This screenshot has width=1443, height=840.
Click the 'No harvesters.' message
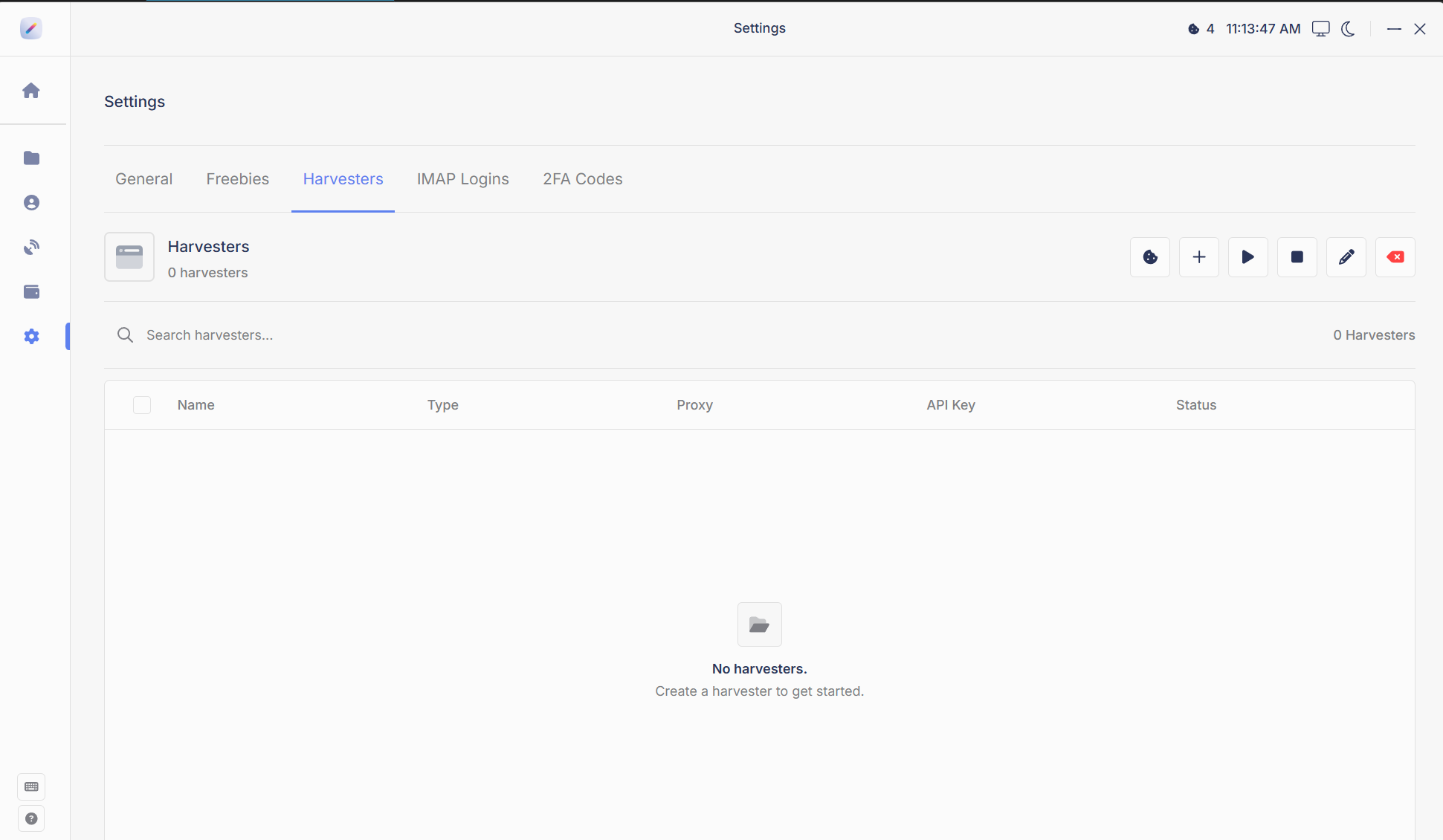(x=760, y=669)
